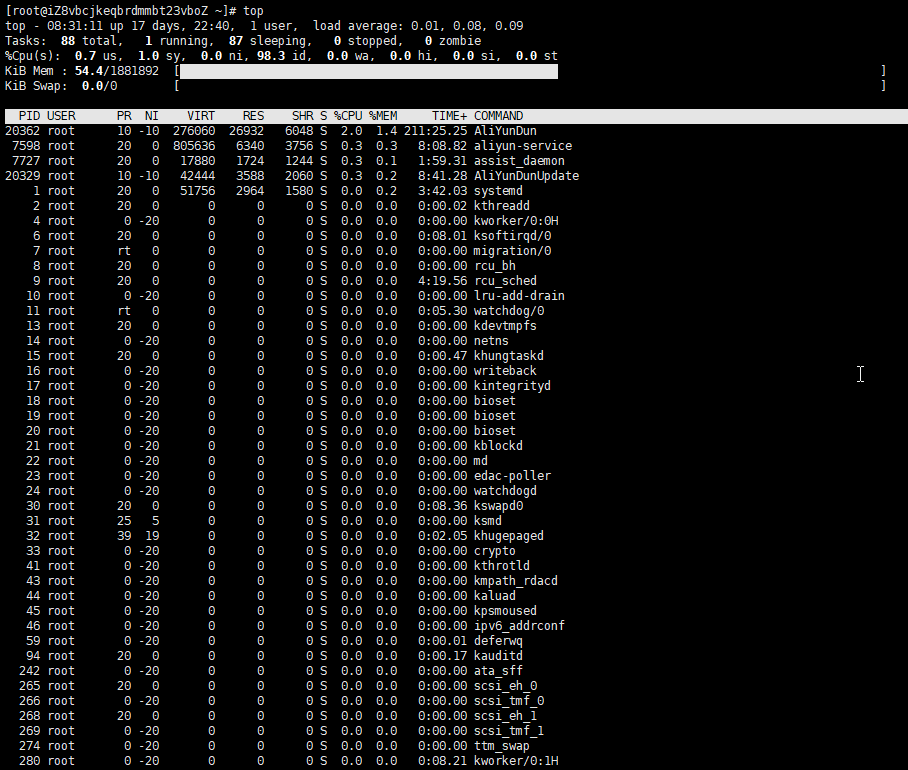Select the kthreadd process row name
This screenshot has height=770, width=908.
[x=501, y=206]
